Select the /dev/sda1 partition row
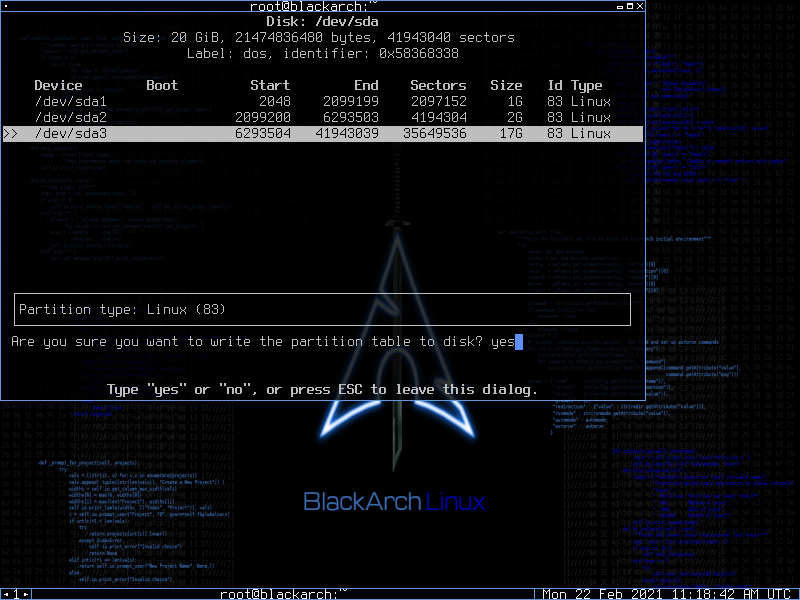Screen dimensions: 800x600 coord(322,102)
